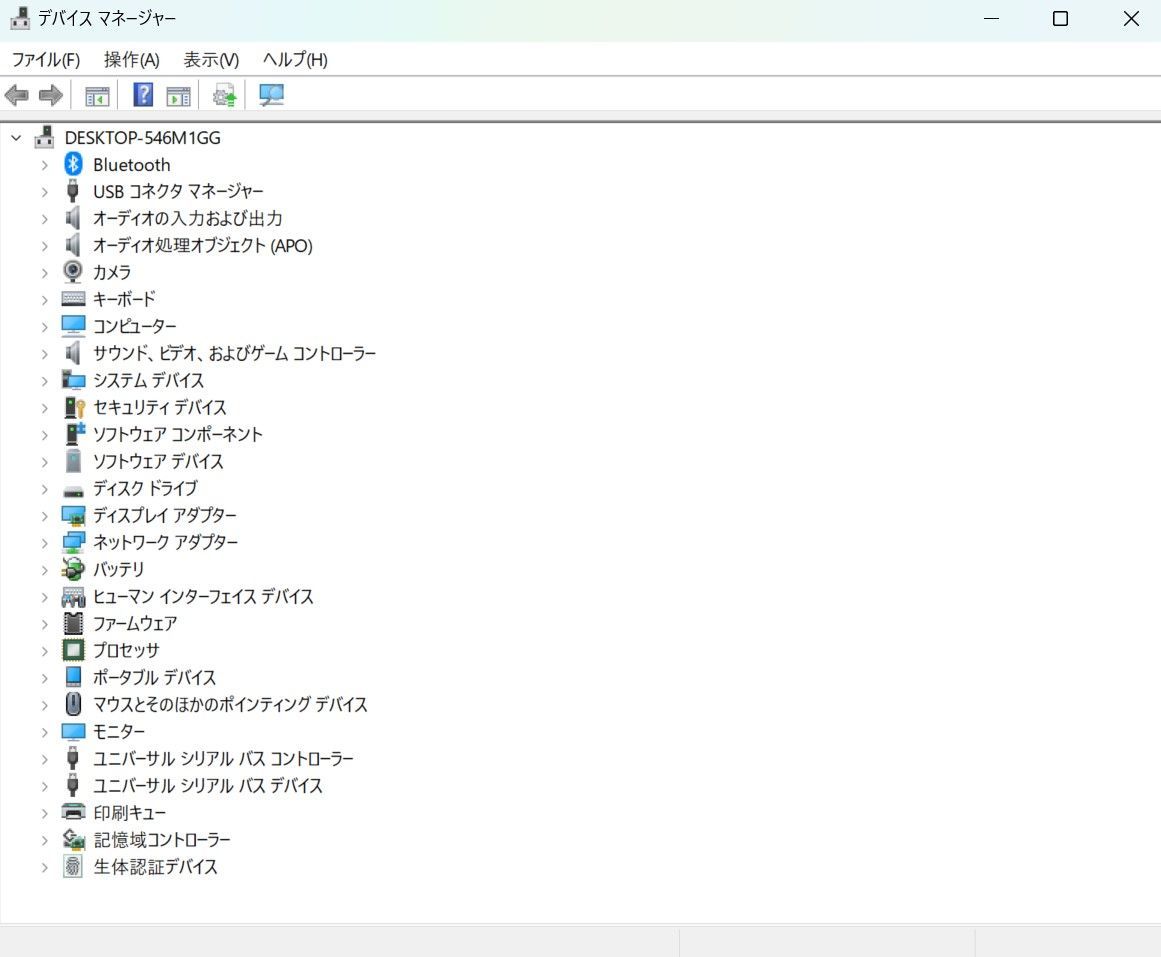This screenshot has height=957, width=1161.
Task: Select the ディスク ドライブ row label
Action: [x=145, y=488]
